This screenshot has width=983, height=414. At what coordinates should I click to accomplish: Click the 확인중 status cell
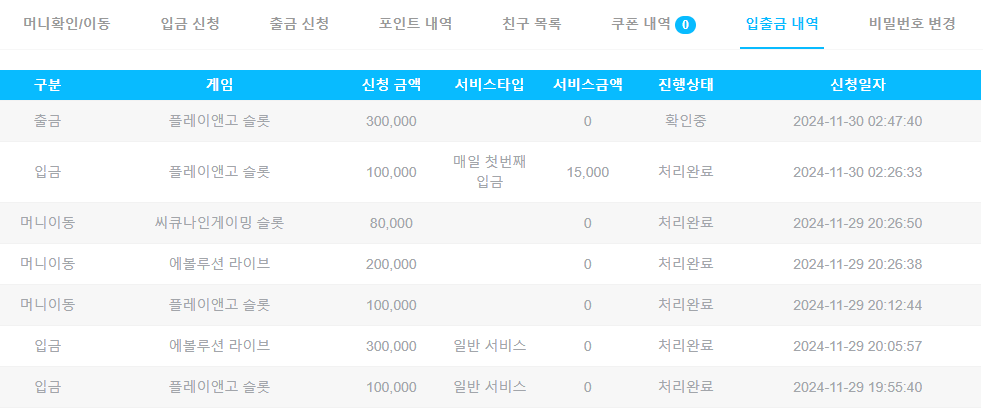(x=686, y=121)
